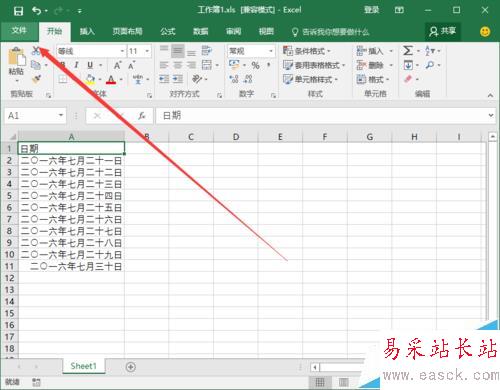Image resolution: width=500 pixels, height=390 pixels.
Task: Select the Sheet1 tab
Action: click(83, 366)
